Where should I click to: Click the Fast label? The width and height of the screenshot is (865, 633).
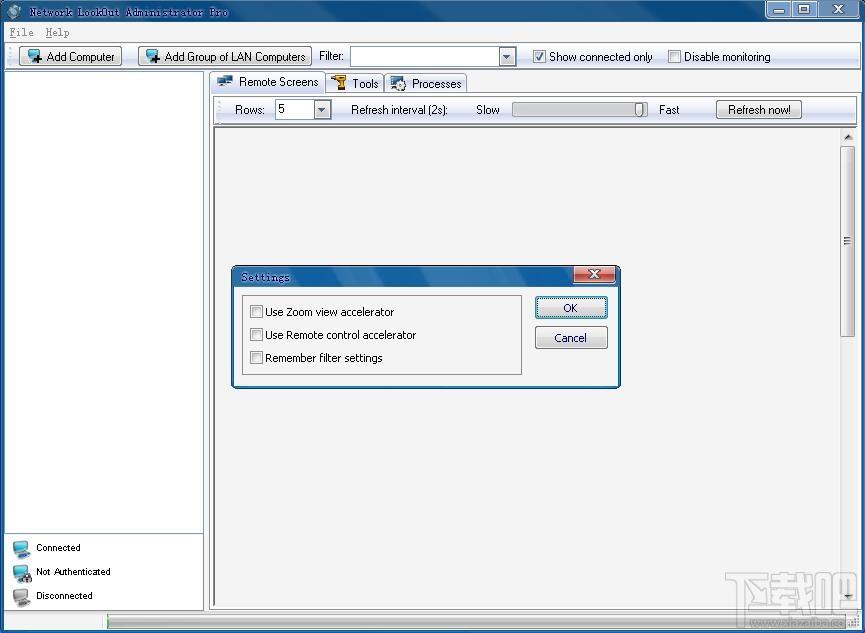tap(669, 110)
